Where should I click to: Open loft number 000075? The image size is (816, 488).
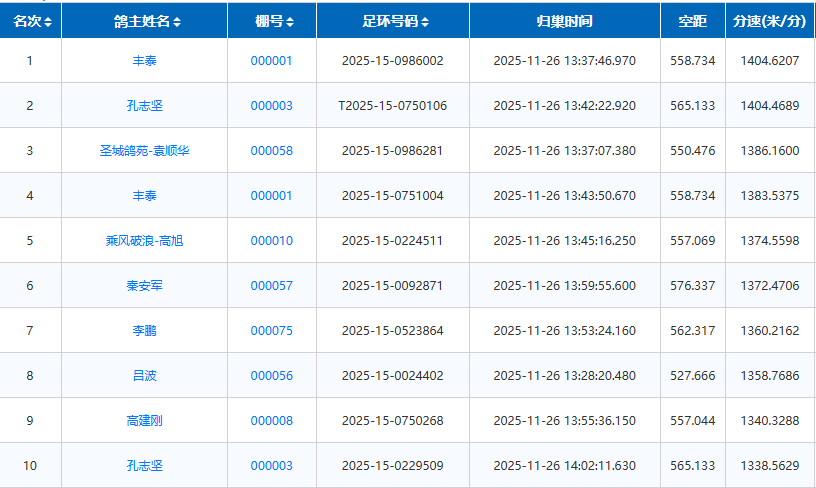pos(271,331)
